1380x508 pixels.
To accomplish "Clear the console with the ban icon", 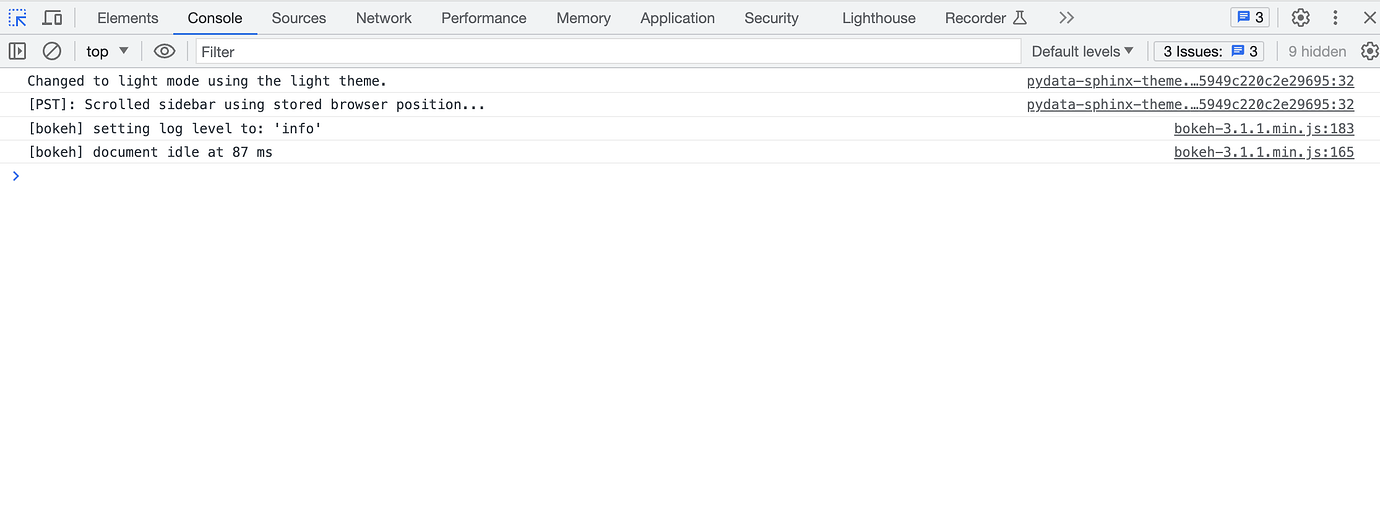I will pos(52,51).
